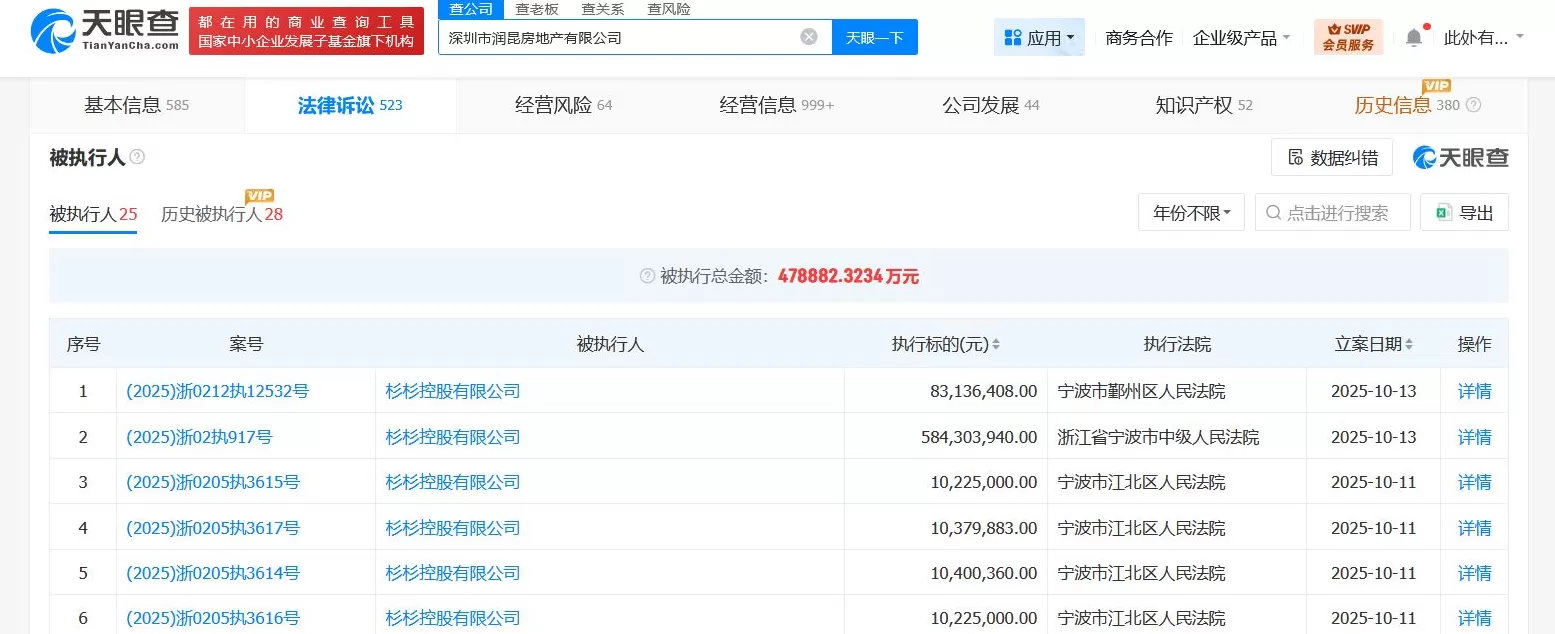
Task: Clear the company search via the × icon
Action: (x=808, y=35)
